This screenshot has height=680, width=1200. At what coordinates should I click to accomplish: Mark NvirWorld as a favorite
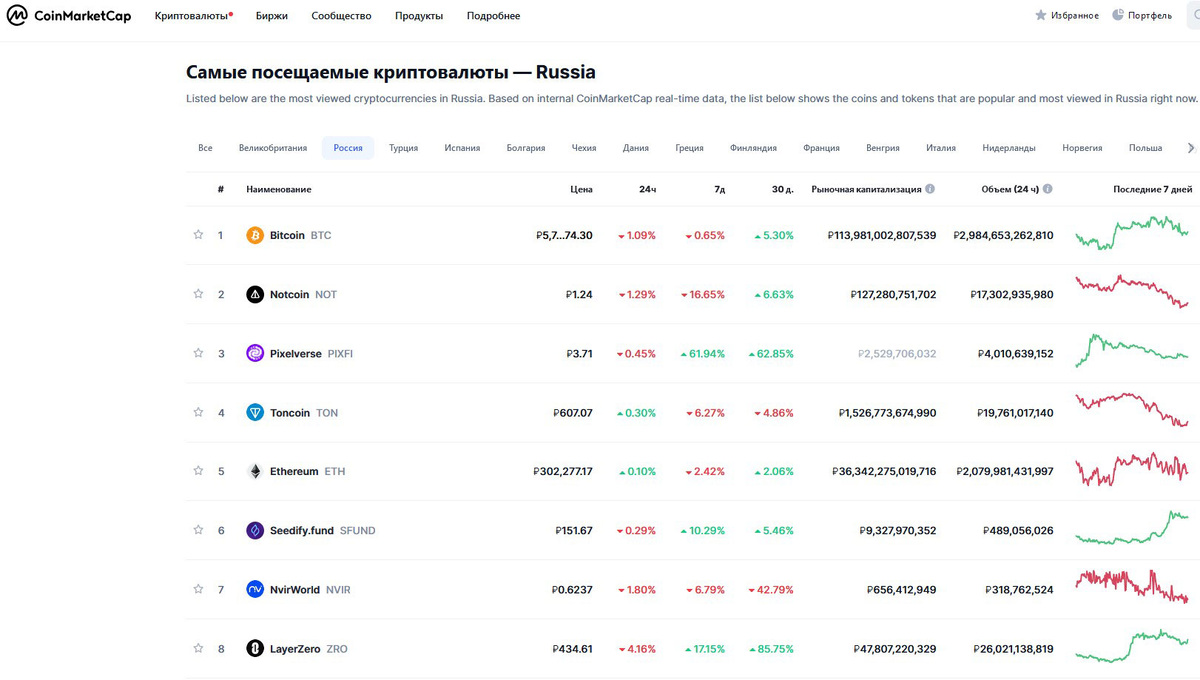pos(198,589)
